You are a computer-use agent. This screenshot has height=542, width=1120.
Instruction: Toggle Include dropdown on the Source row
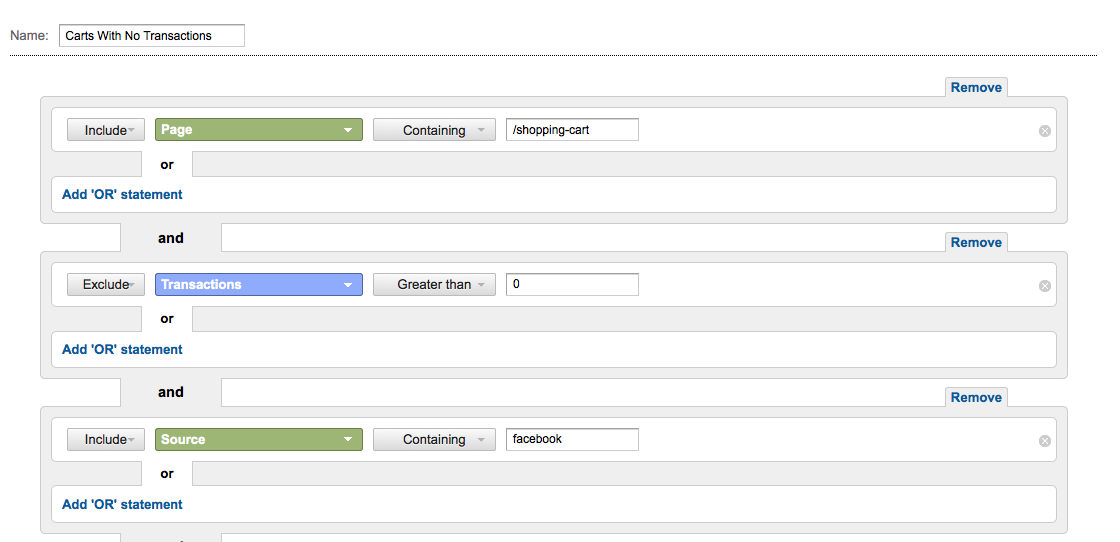pos(106,439)
